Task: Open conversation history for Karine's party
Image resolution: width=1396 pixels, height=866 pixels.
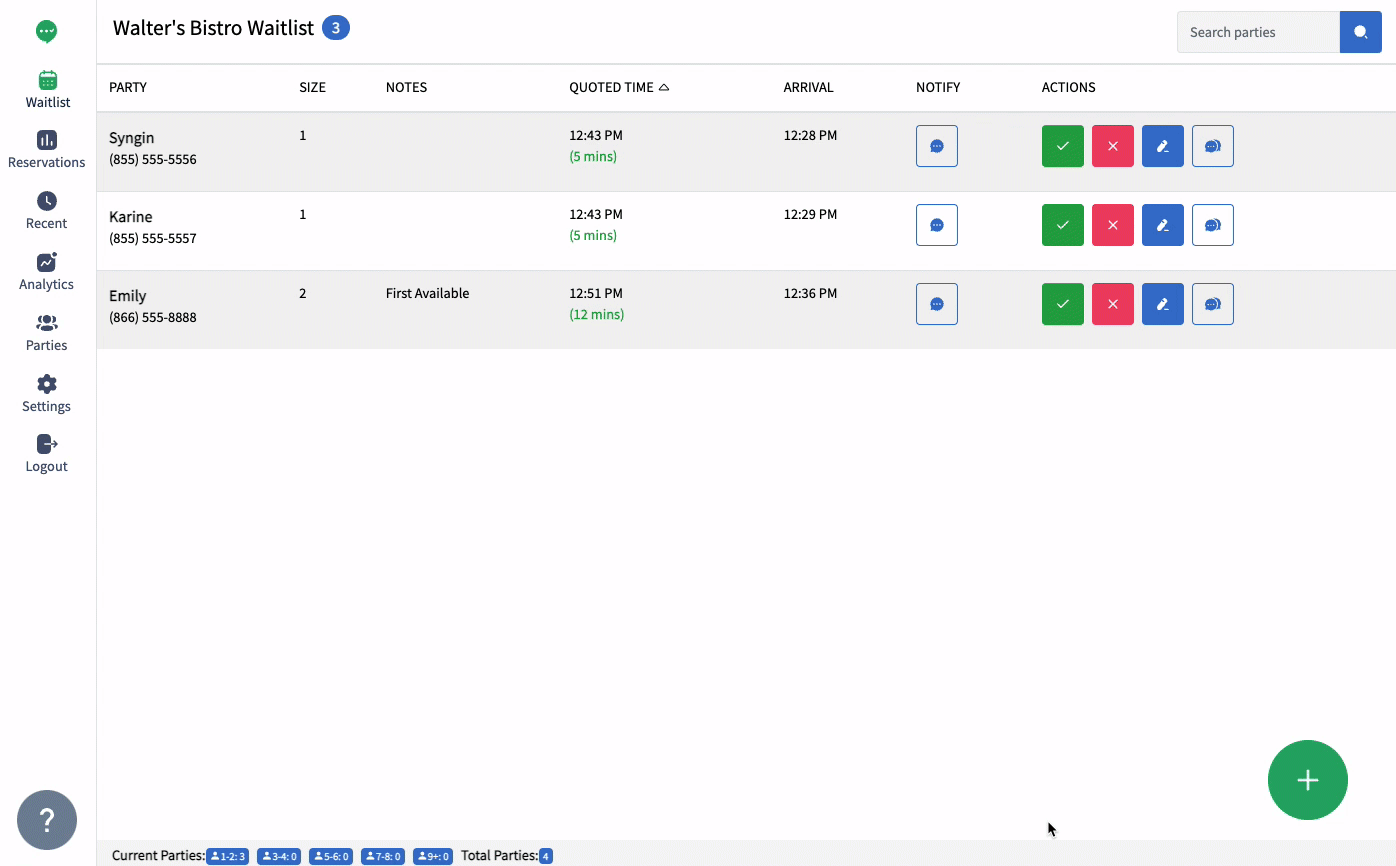Action: (x=1212, y=224)
